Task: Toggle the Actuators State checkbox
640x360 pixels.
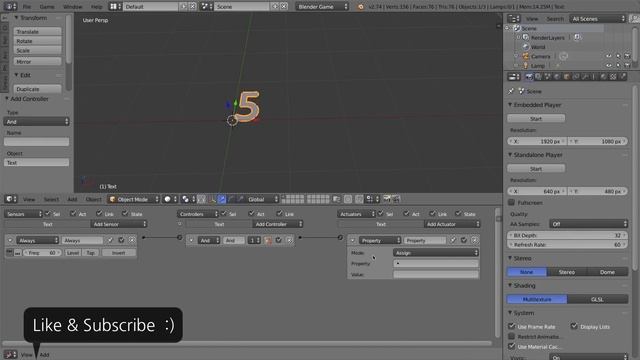Action: tap(458, 213)
